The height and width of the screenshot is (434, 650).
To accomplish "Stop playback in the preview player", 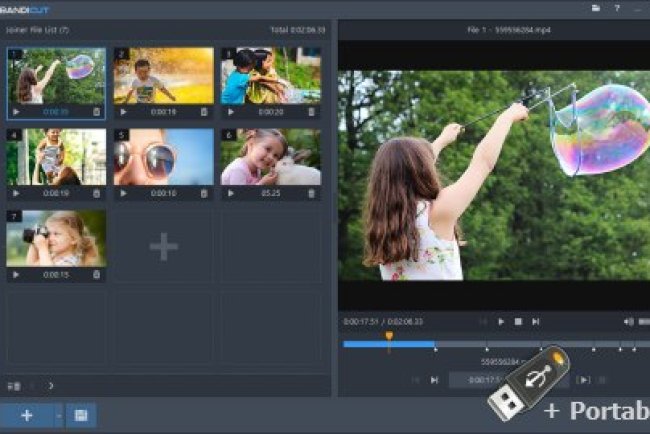I will click(518, 321).
